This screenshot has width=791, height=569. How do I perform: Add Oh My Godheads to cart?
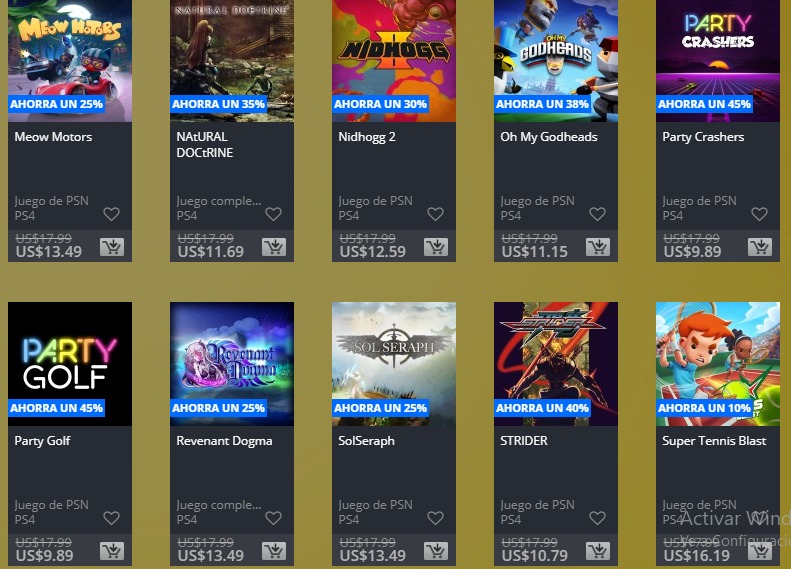click(x=598, y=247)
